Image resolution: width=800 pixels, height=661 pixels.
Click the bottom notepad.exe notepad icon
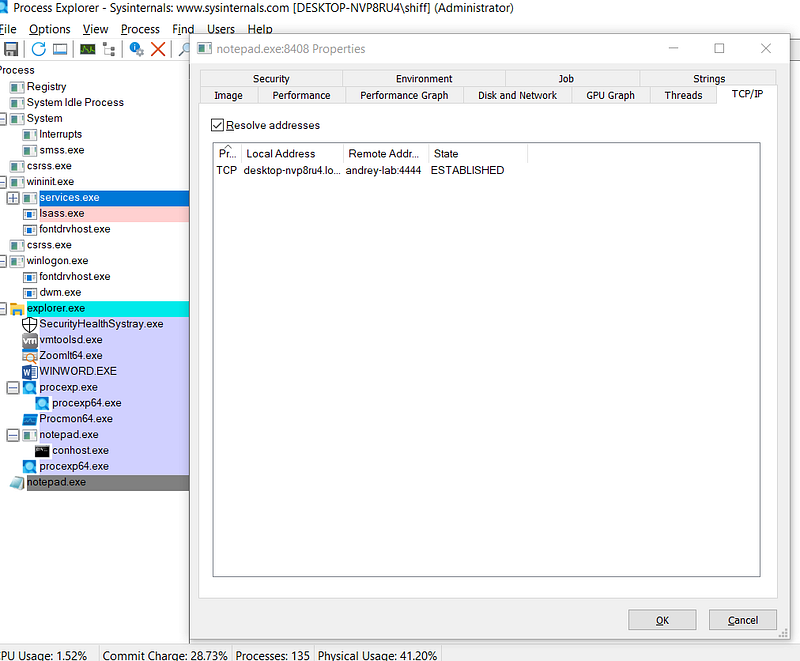tap(17, 482)
